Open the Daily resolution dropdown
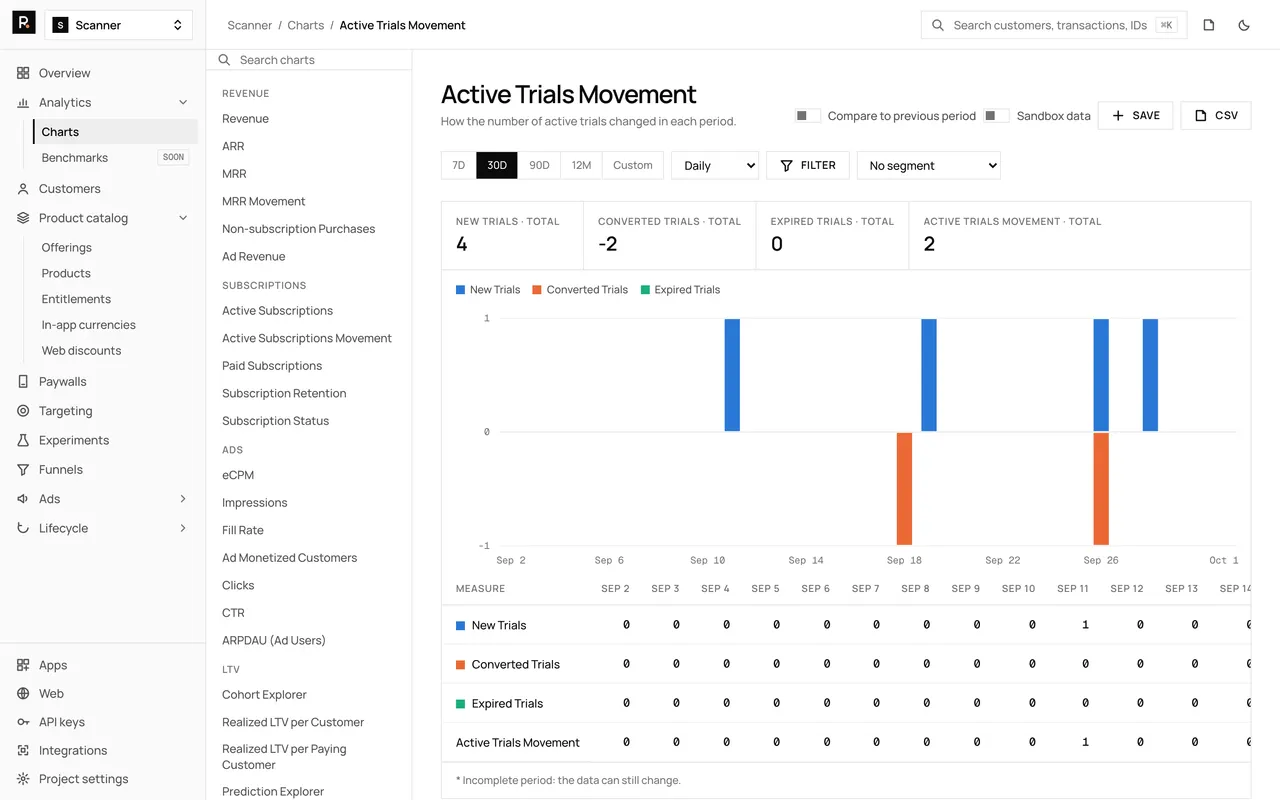This screenshot has height=800, width=1280. [x=715, y=166]
